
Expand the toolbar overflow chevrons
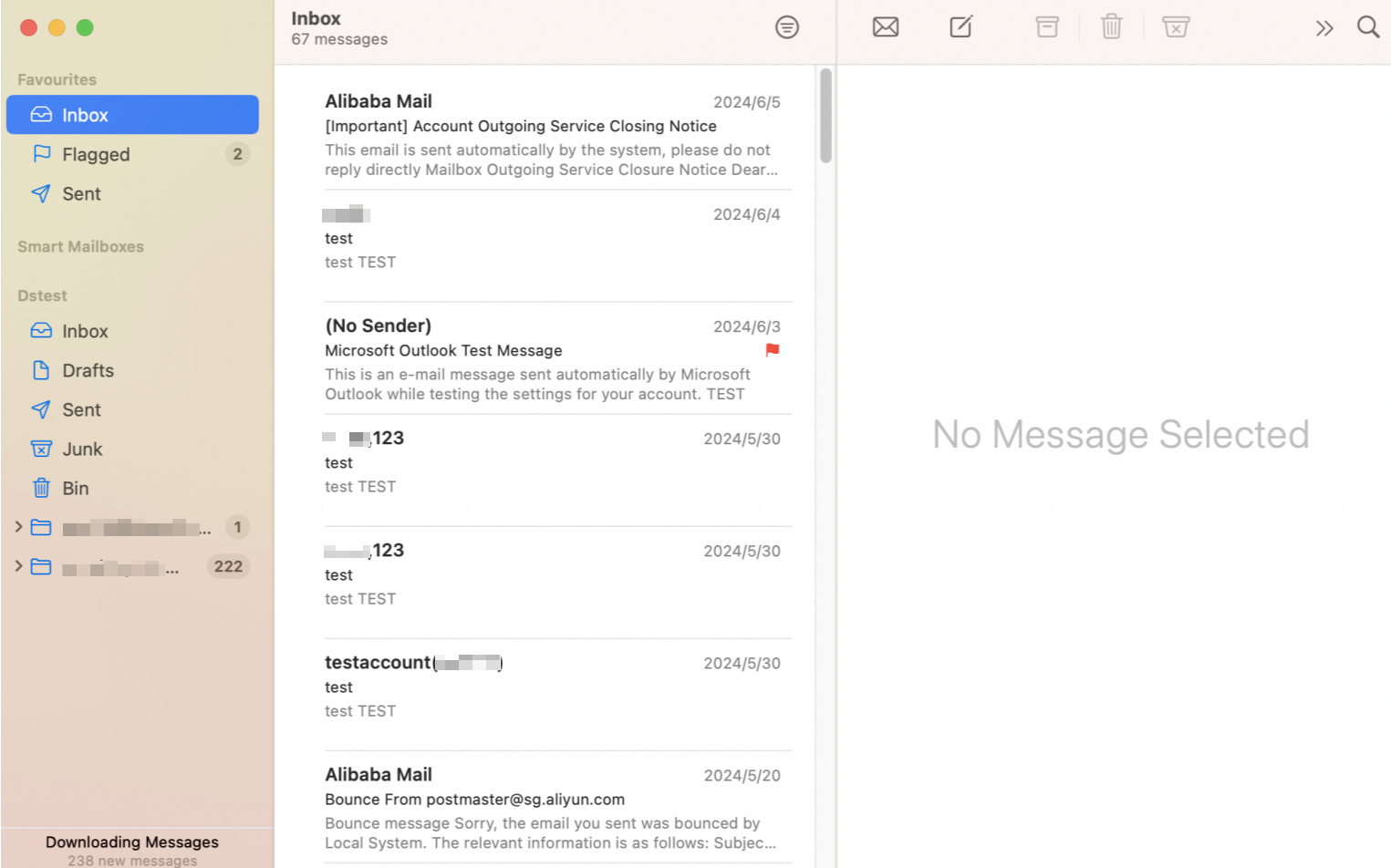(1324, 28)
